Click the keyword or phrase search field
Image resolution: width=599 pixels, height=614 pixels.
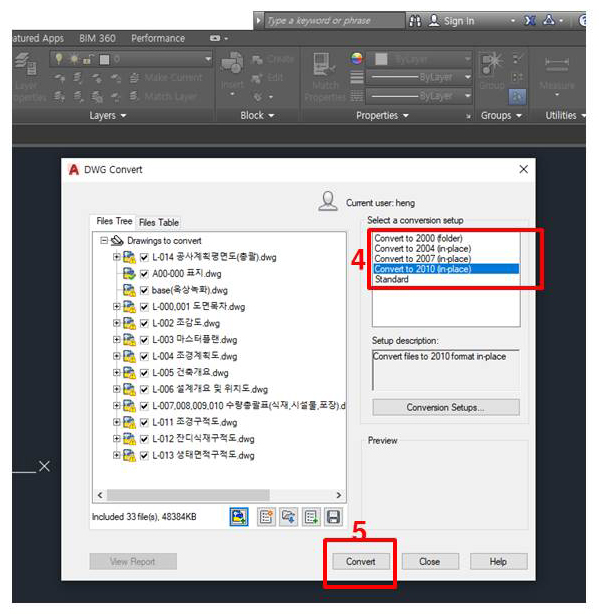coord(335,20)
